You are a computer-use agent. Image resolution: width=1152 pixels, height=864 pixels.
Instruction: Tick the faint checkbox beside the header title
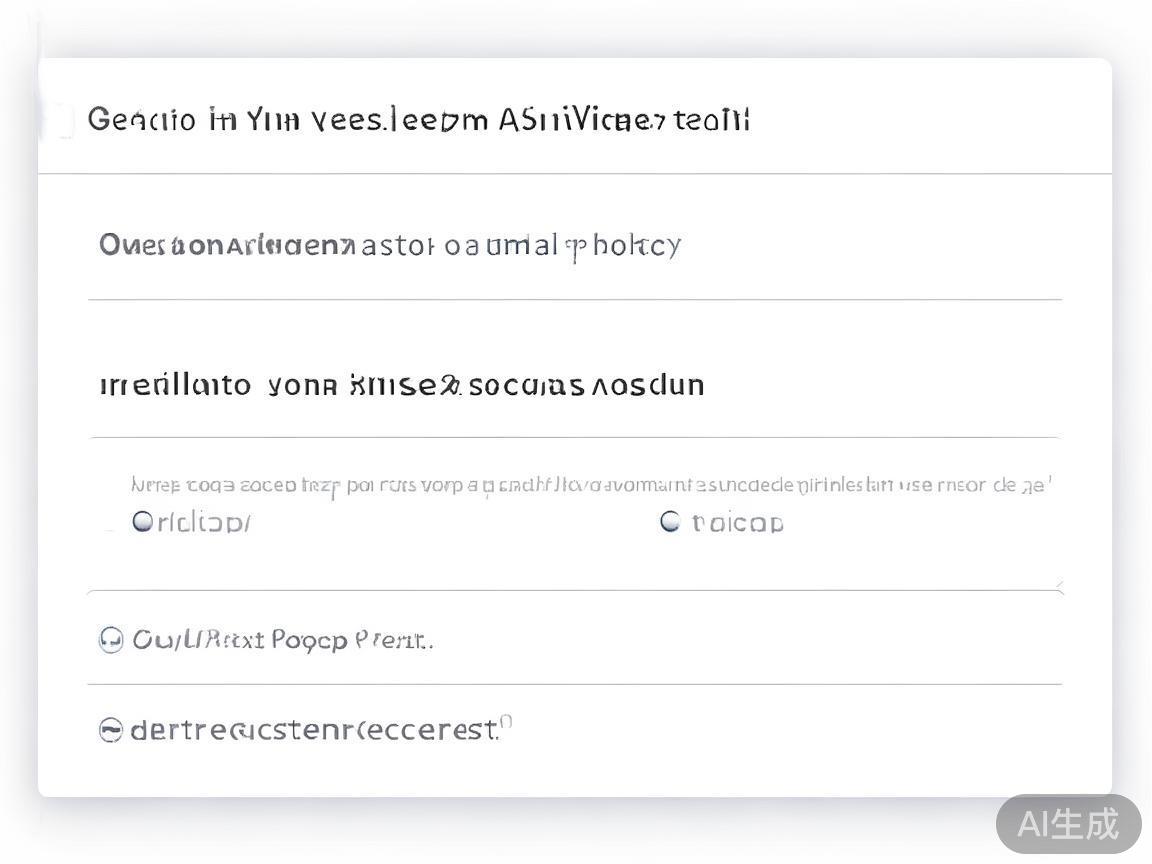tap(62, 121)
